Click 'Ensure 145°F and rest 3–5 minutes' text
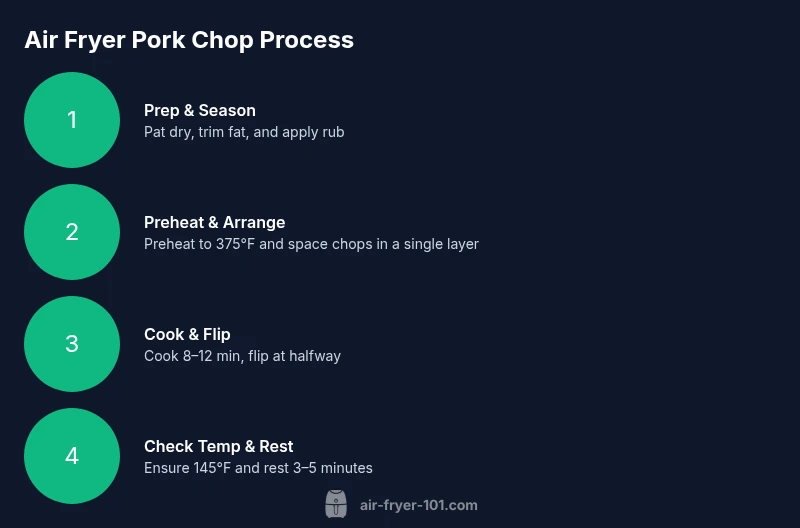 click(x=258, y=468)
